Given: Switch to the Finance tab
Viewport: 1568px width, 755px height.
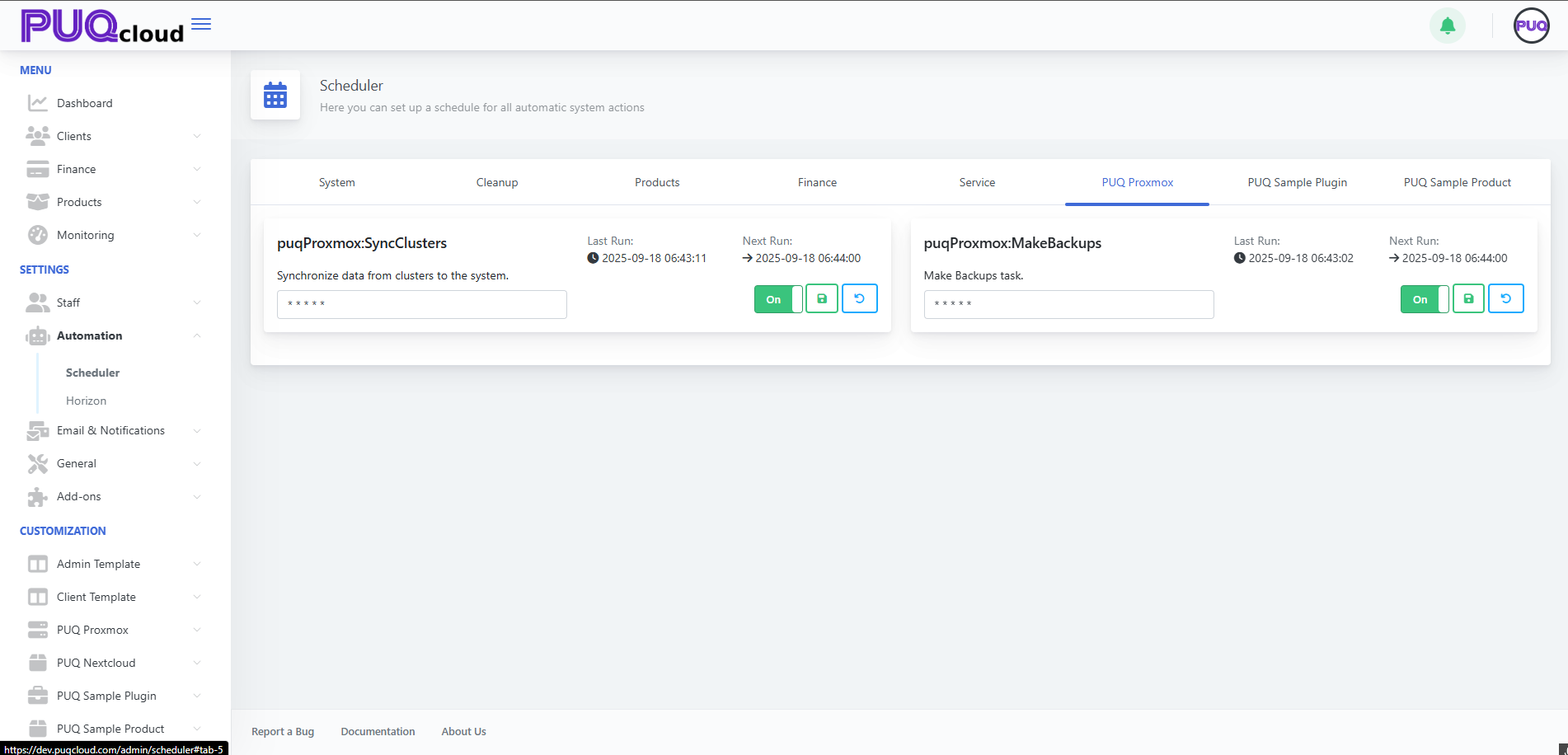Looking at the screenshot, I should click(817, 182).
